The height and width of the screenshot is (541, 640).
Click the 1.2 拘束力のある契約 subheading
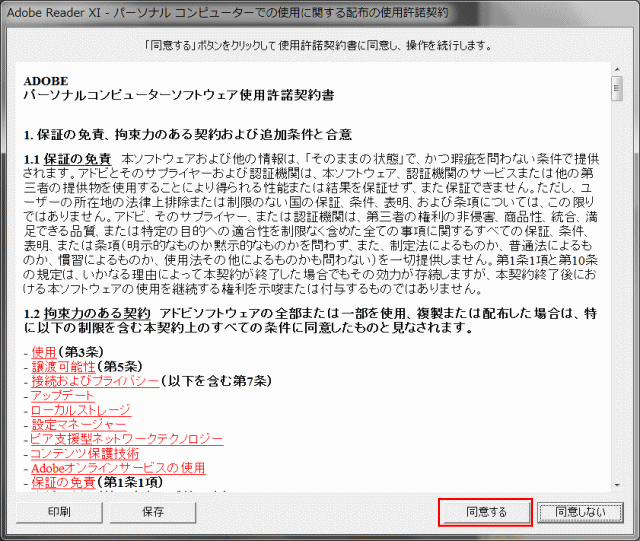[x=87, y=314]
